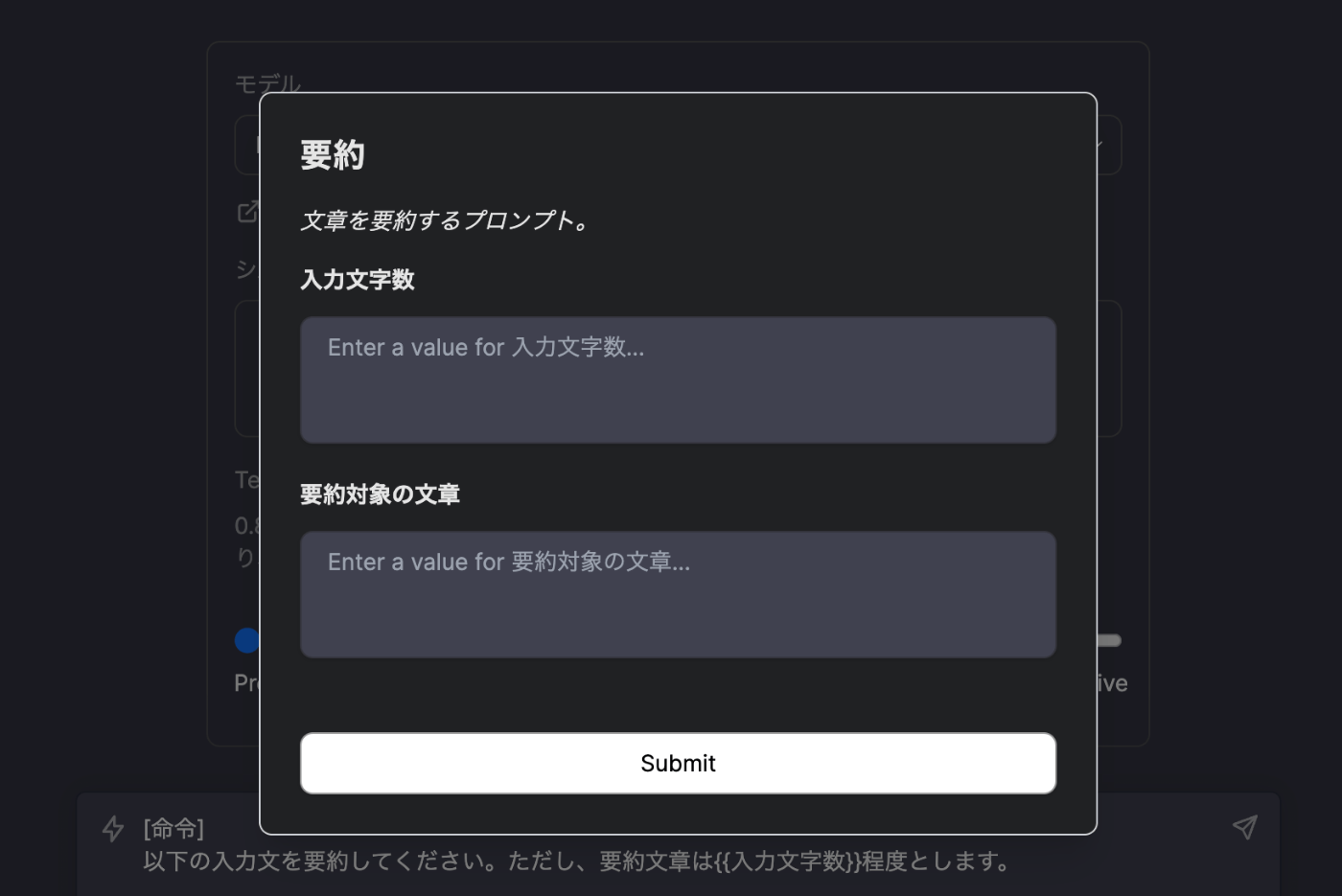Click the 要約対象の文章 field label
Image resolution: width=1342 pixels, height=896 pixels.
[x=380, y=494]
